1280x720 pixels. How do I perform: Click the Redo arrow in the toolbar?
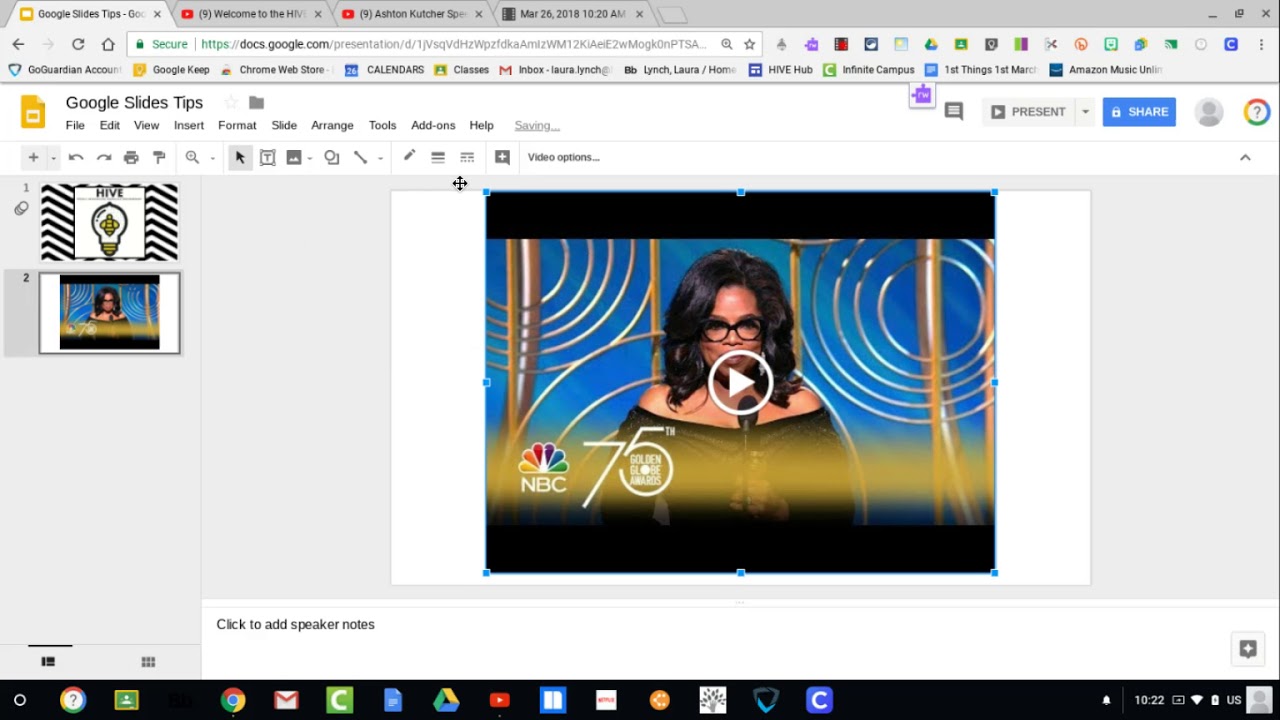point(103,157)
